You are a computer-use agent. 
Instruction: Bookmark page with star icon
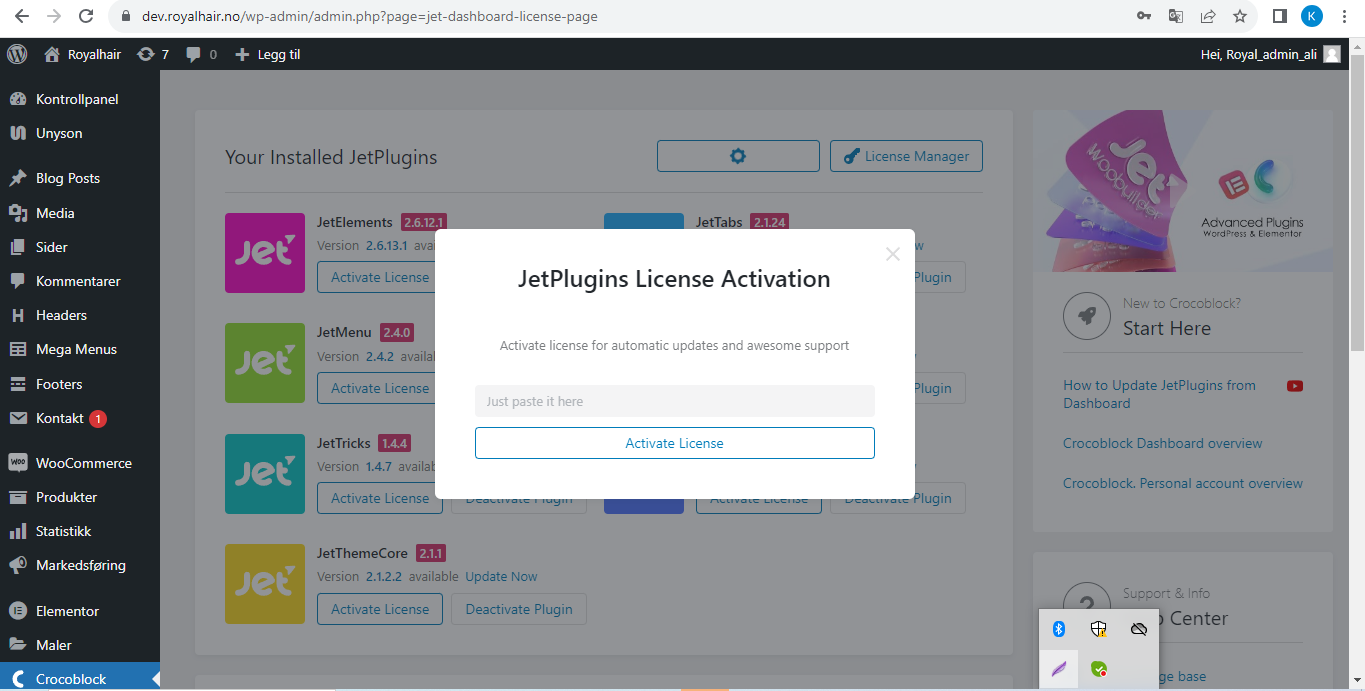[x=1240, y=16]
